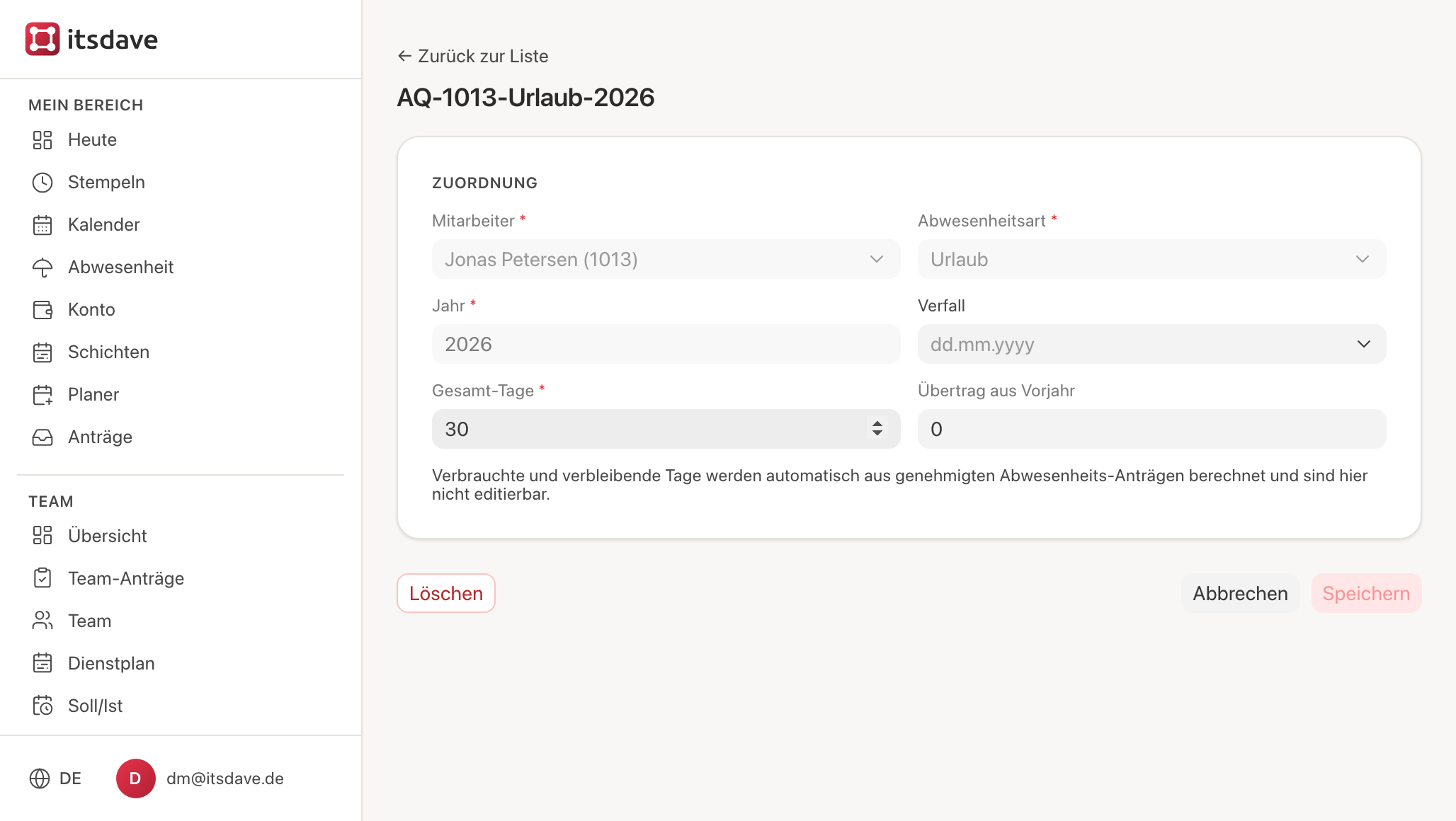The width and height of the screenshot is (1456, 821).
Task: Click the Gesamt-Tage stepper arrows
Action: coord(877,428)
